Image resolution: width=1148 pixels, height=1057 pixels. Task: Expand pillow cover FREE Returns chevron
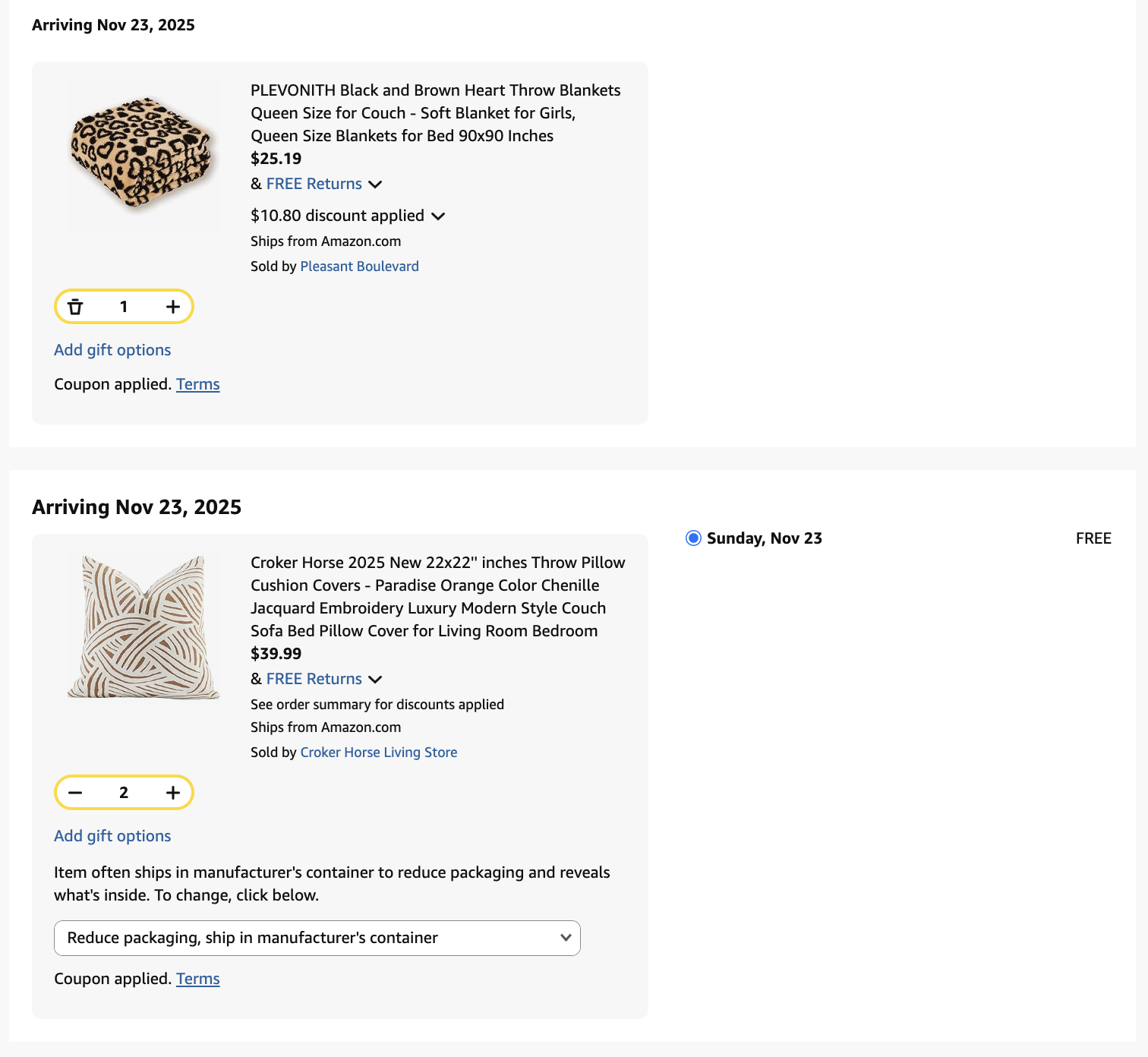tap(375, 680)
